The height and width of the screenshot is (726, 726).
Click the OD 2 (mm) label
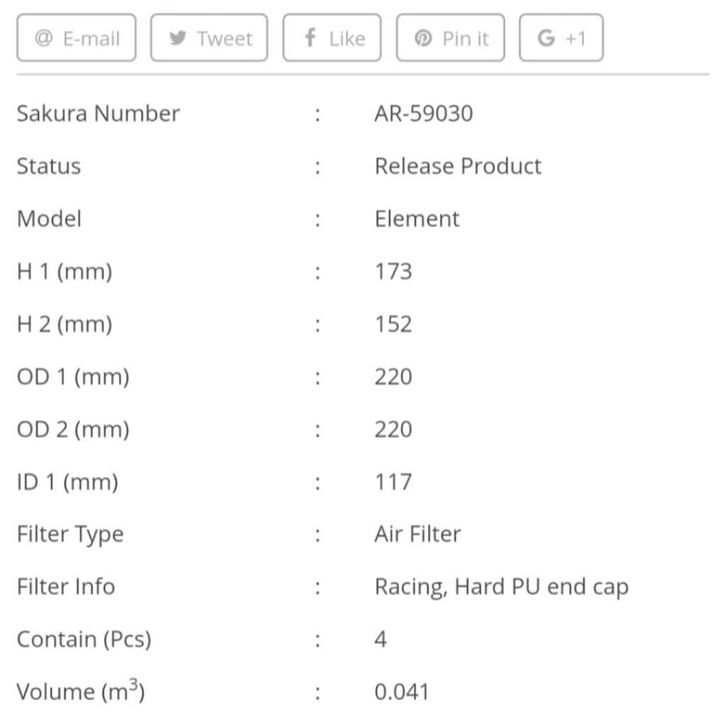coord(74,430)
